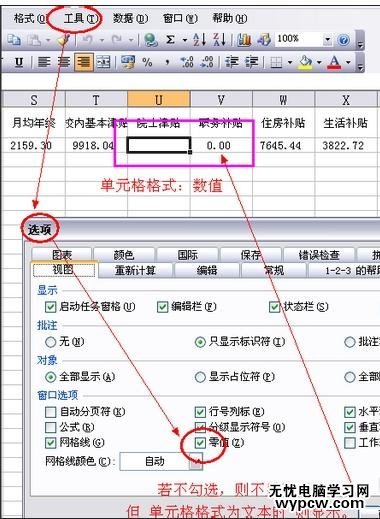Apply Comma style format

point(167,62)
